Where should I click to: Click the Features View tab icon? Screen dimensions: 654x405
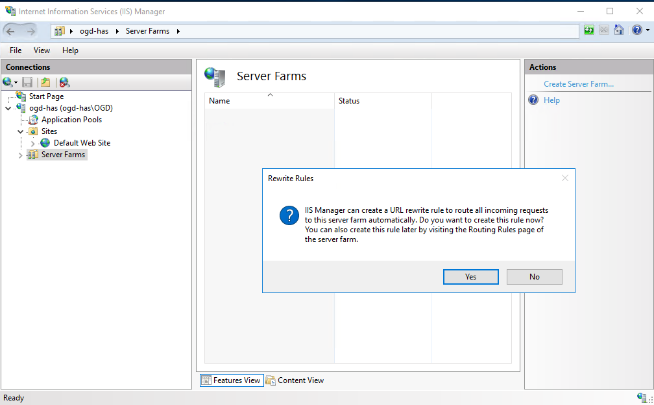pyautogui.click(x=206, y=380)
